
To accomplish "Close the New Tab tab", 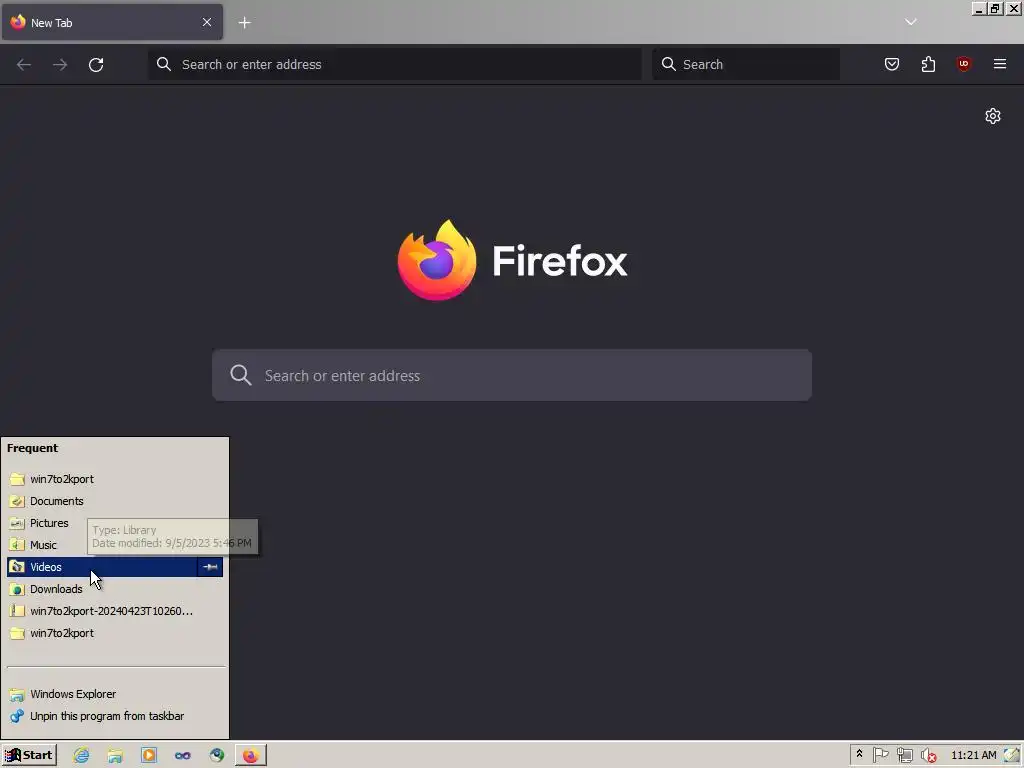I will (206, 22).
